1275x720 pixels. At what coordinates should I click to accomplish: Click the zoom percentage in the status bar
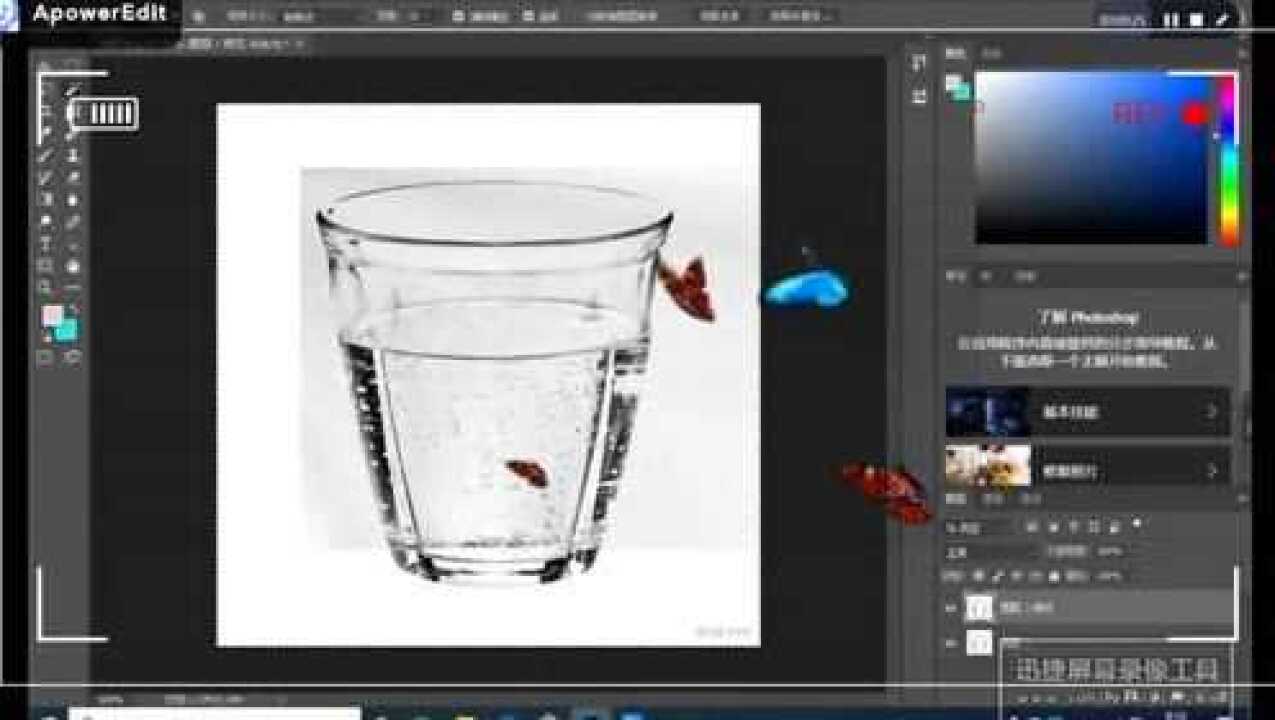pos(113,699)
